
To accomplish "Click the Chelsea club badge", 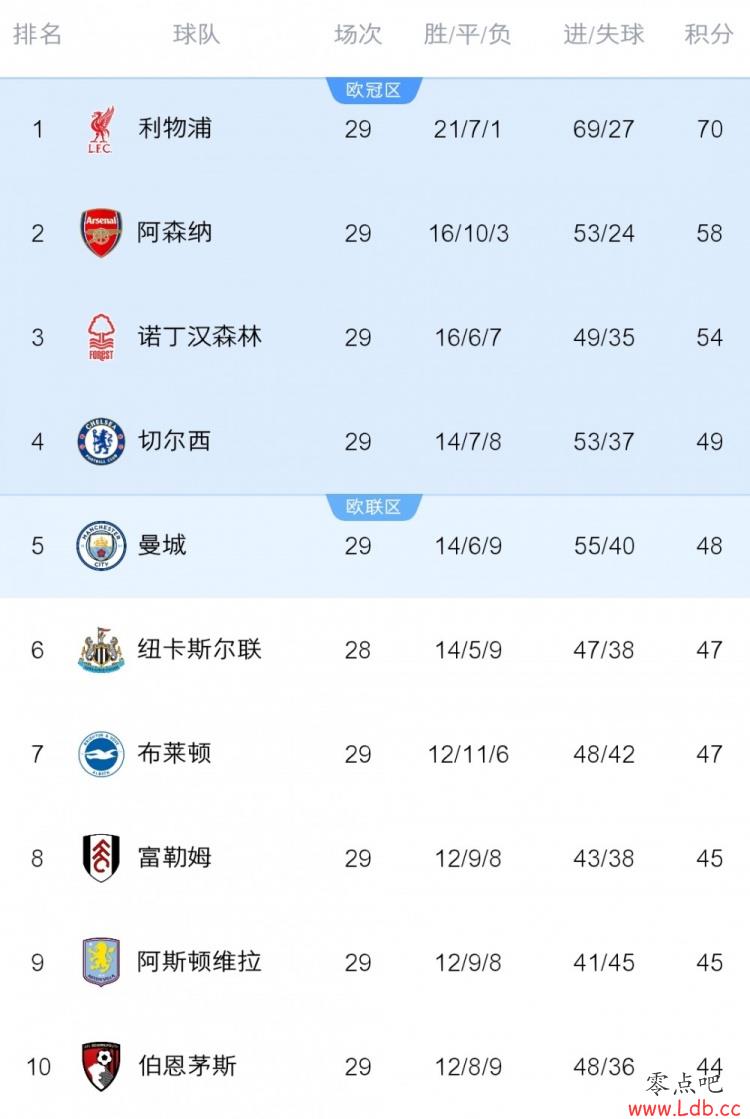I will pyautogui.click(x=101, y=441).
